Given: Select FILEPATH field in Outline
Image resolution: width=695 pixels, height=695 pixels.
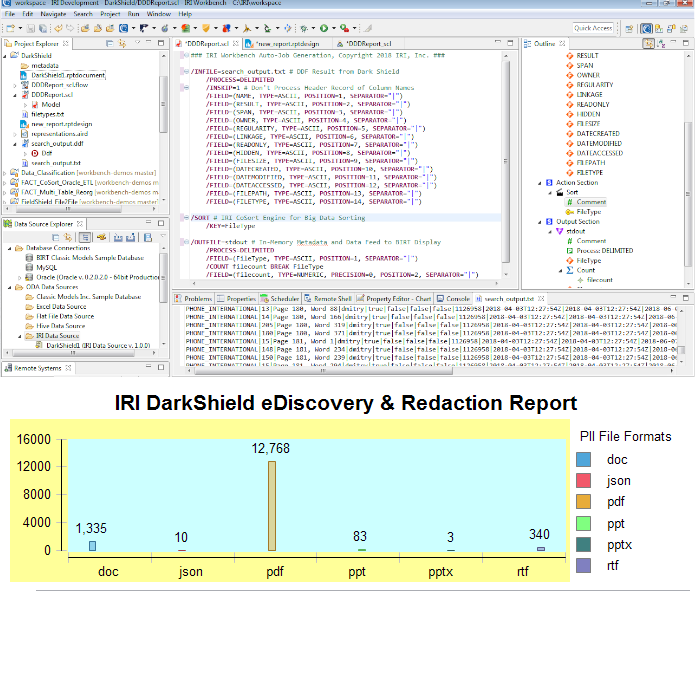Looking at the screenshot, I should tap(591, 163).
